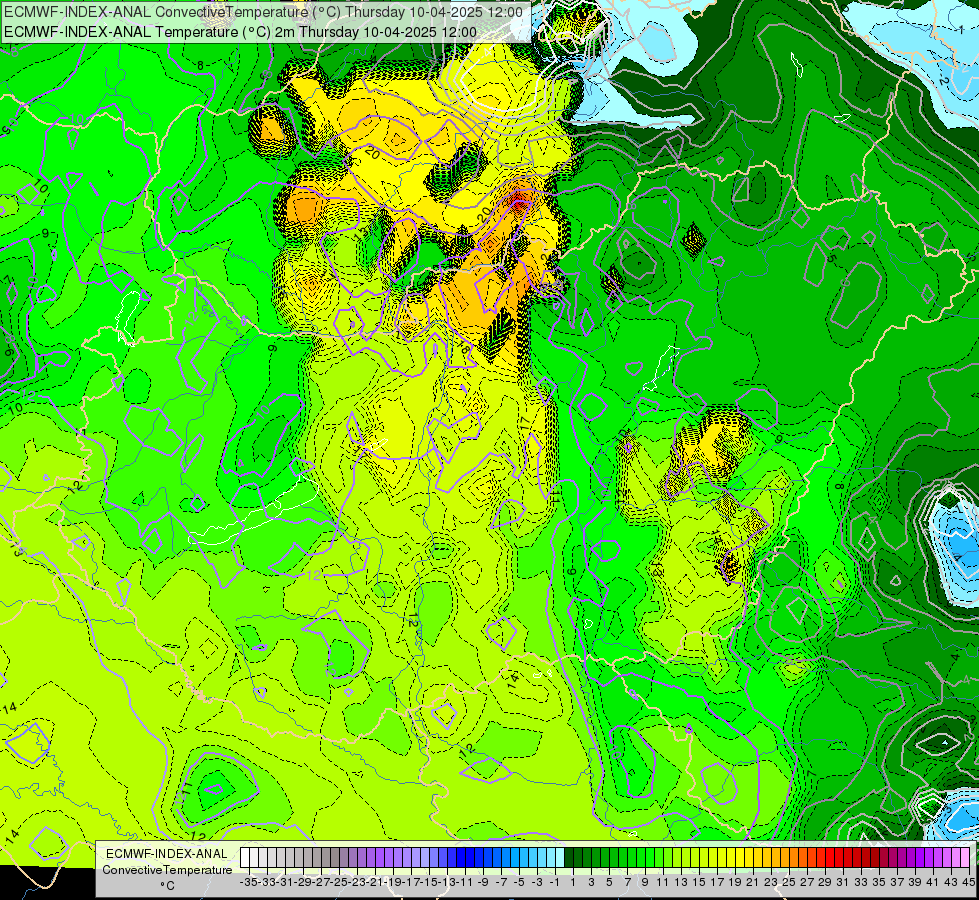Click the ECMWF-INDEX-ANAL label in legend
Viewport: 979px width, 900px height.
(x=167, y=854)
